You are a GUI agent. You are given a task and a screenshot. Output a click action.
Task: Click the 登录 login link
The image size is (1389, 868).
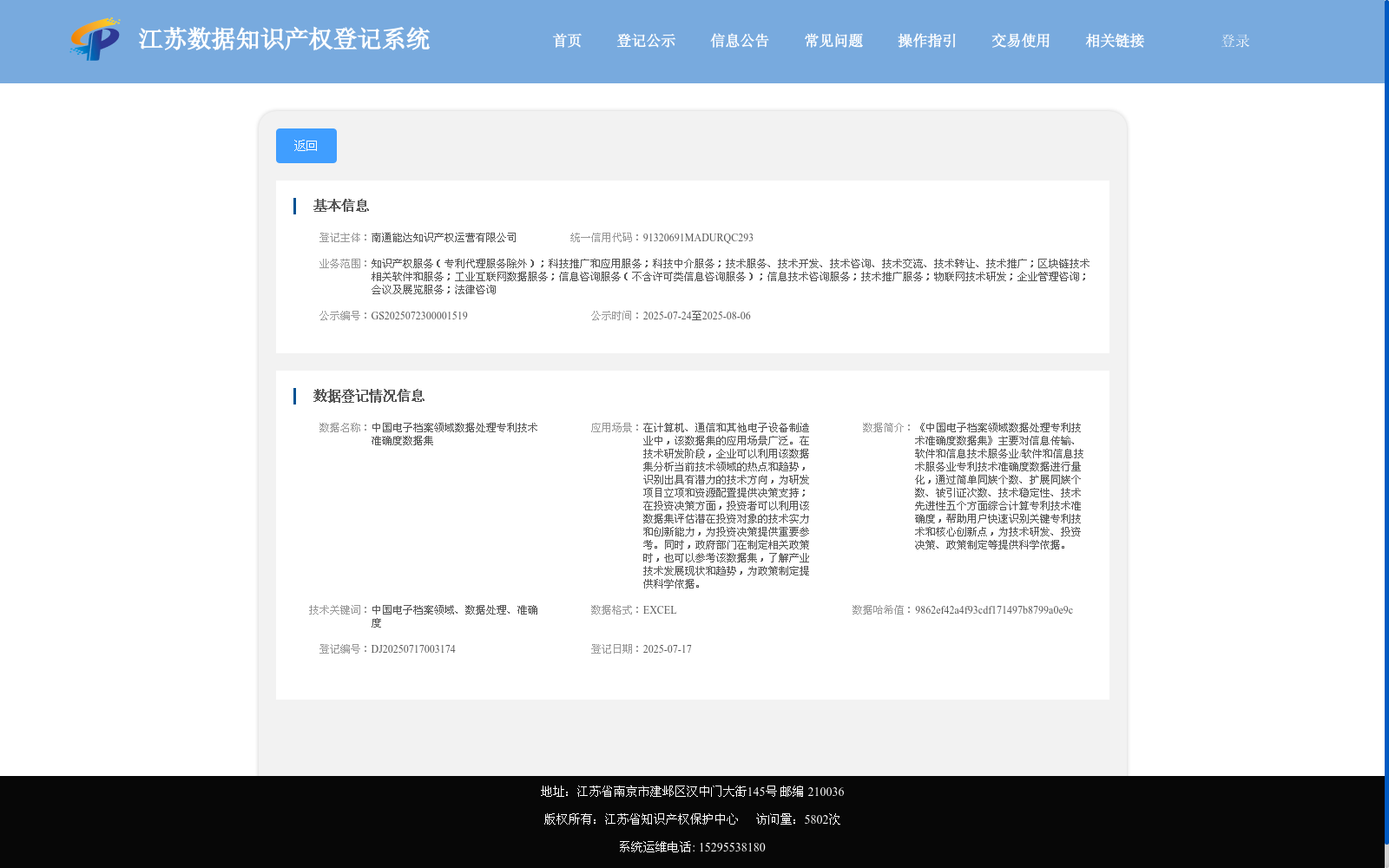tap(1235, 41)
